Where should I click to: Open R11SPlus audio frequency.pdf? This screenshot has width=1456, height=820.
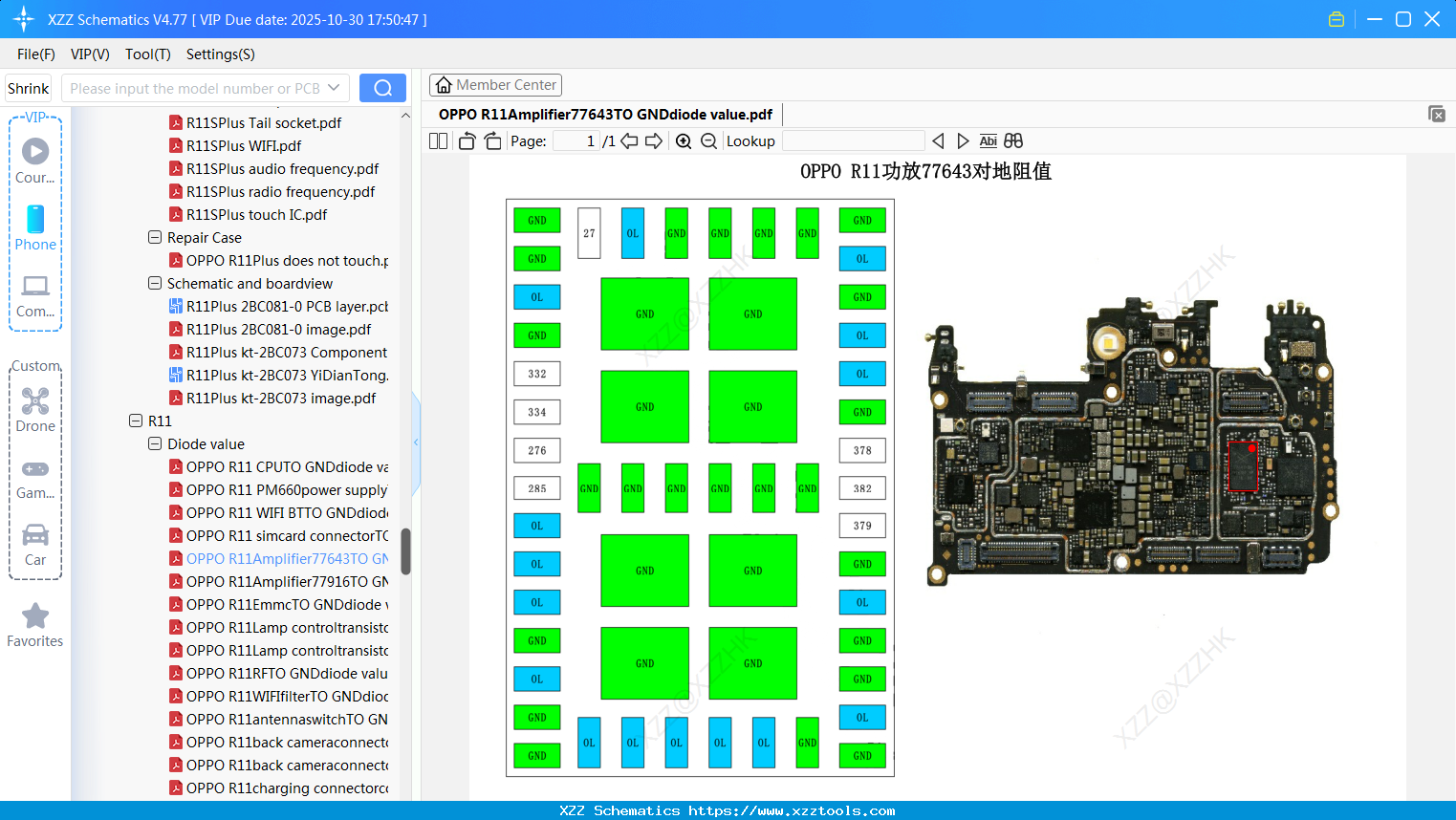point(282,168)
